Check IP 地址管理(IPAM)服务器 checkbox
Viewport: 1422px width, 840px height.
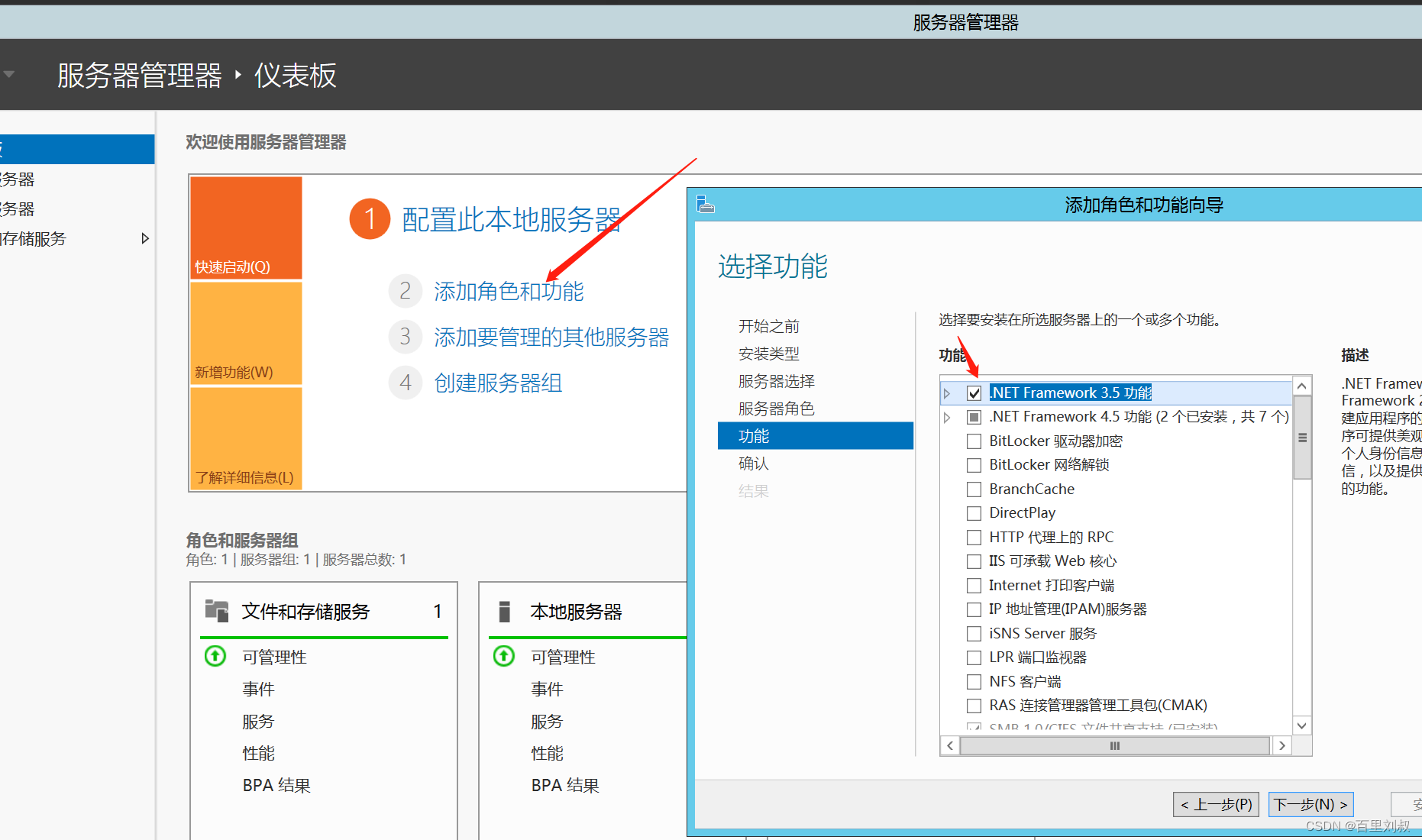[x=974, y=609]
